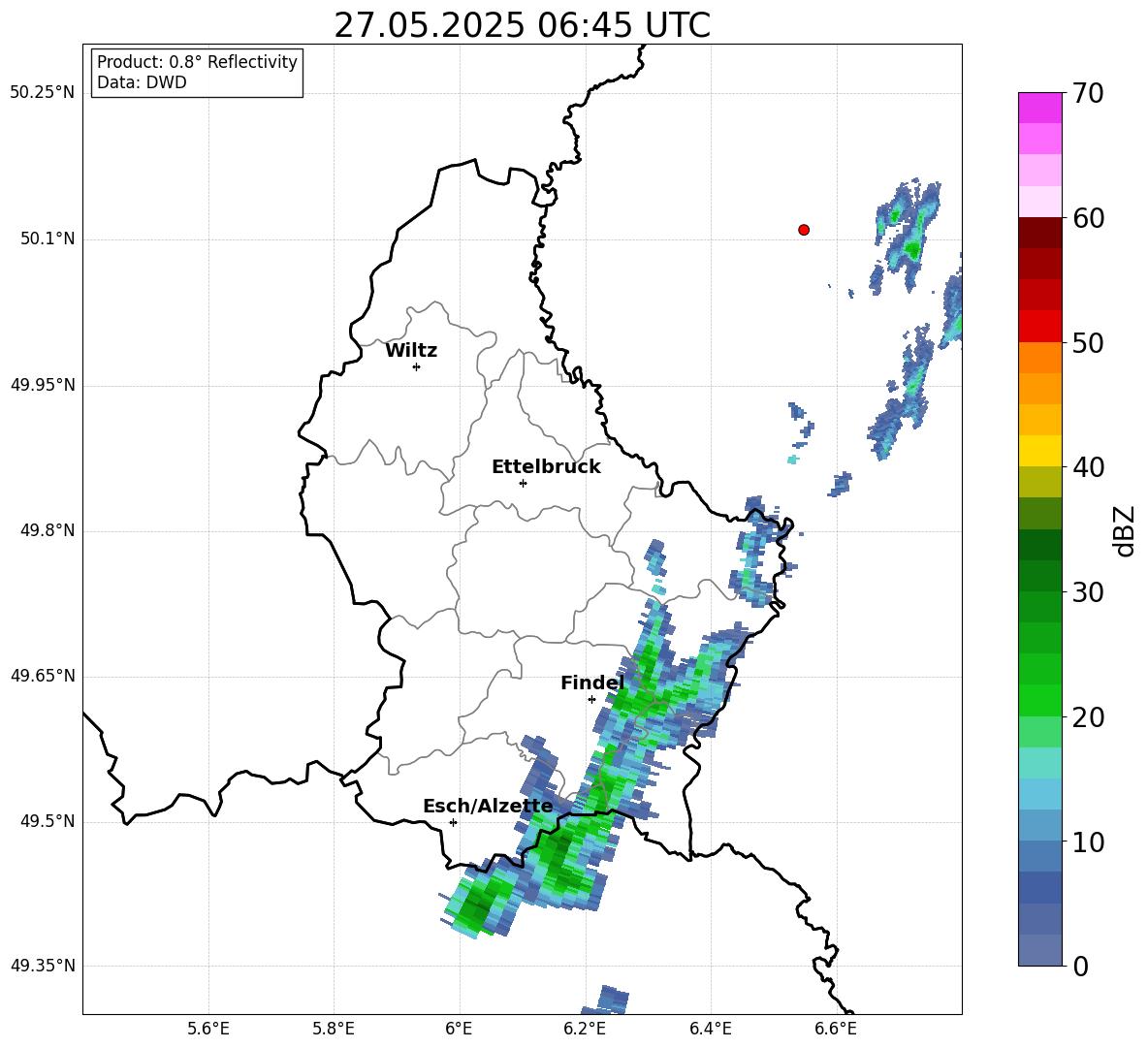Pick the magenta top colorbar segment
This screenshot has width=1148, height=1048.
click(1039, 108)
